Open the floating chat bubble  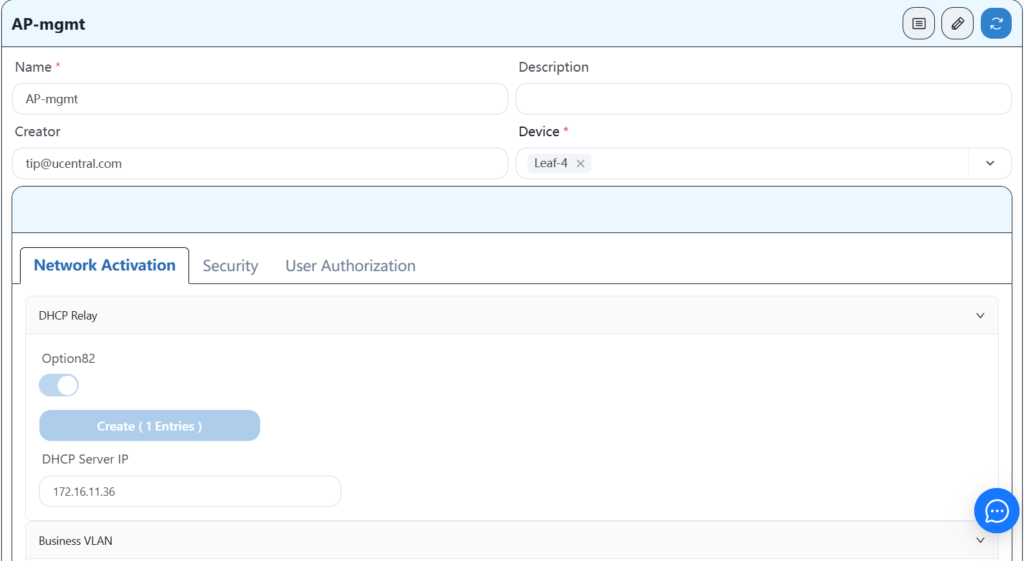coord(996,511)
